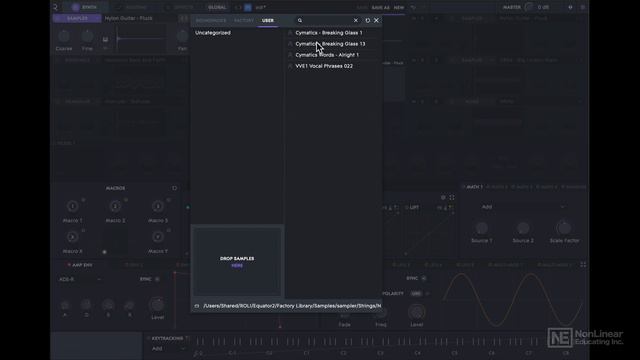Click the NEW preset button
Viewport: 640px width, 360px height.
(399, 7)
